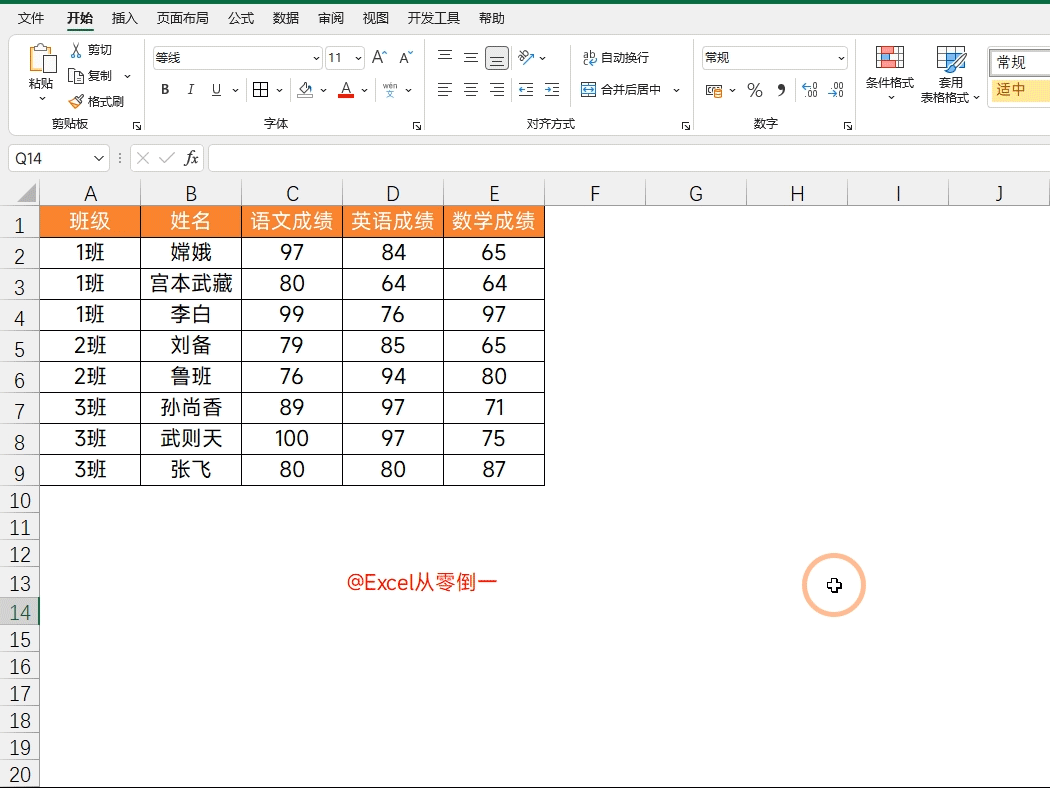Expand merge options arrow
The image size is (1050, 788).
(x=676, y=90)
